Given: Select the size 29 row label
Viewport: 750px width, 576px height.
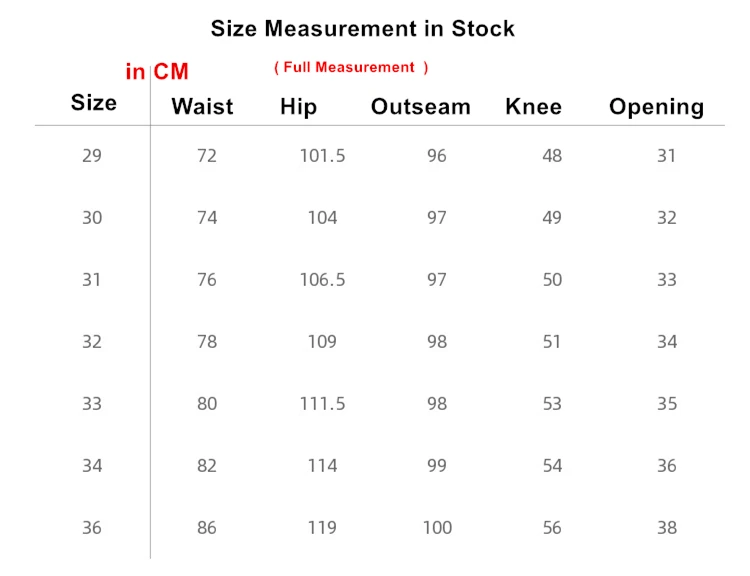Looking at the screenshot, I should pos(92,156).
